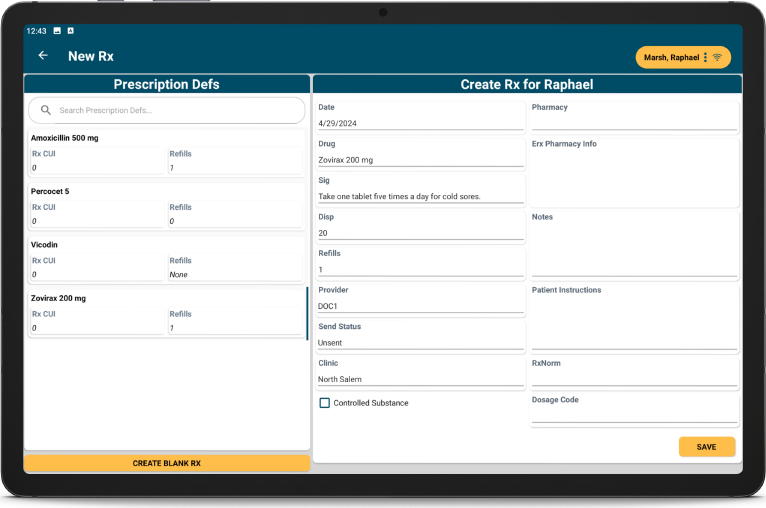Open the image notification icon in status bar
Viewport: 766px width, 508px height.
pyautogui.click(x=57, y=31)
